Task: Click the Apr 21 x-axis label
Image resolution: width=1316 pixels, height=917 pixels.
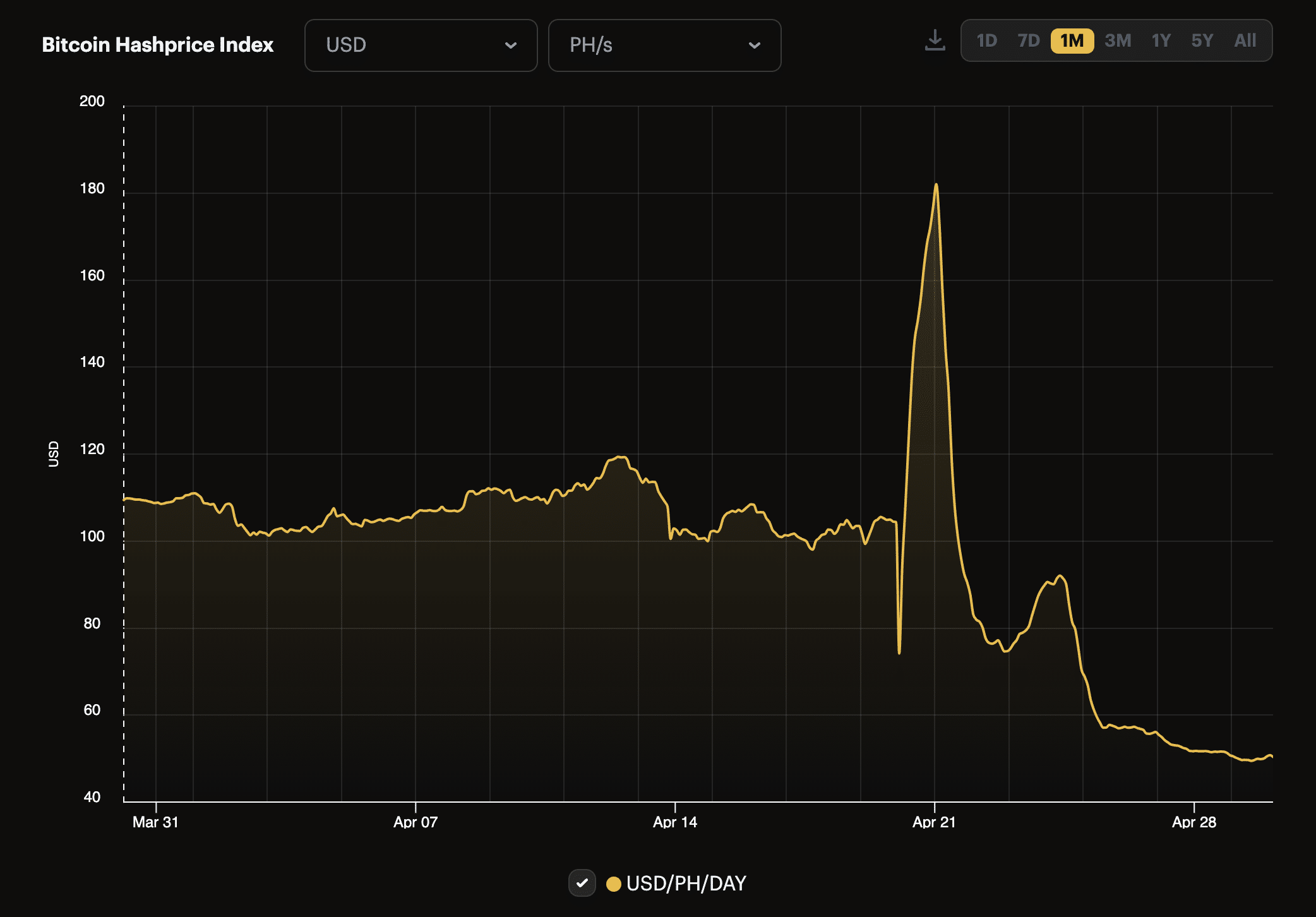Action: point(934,822)
